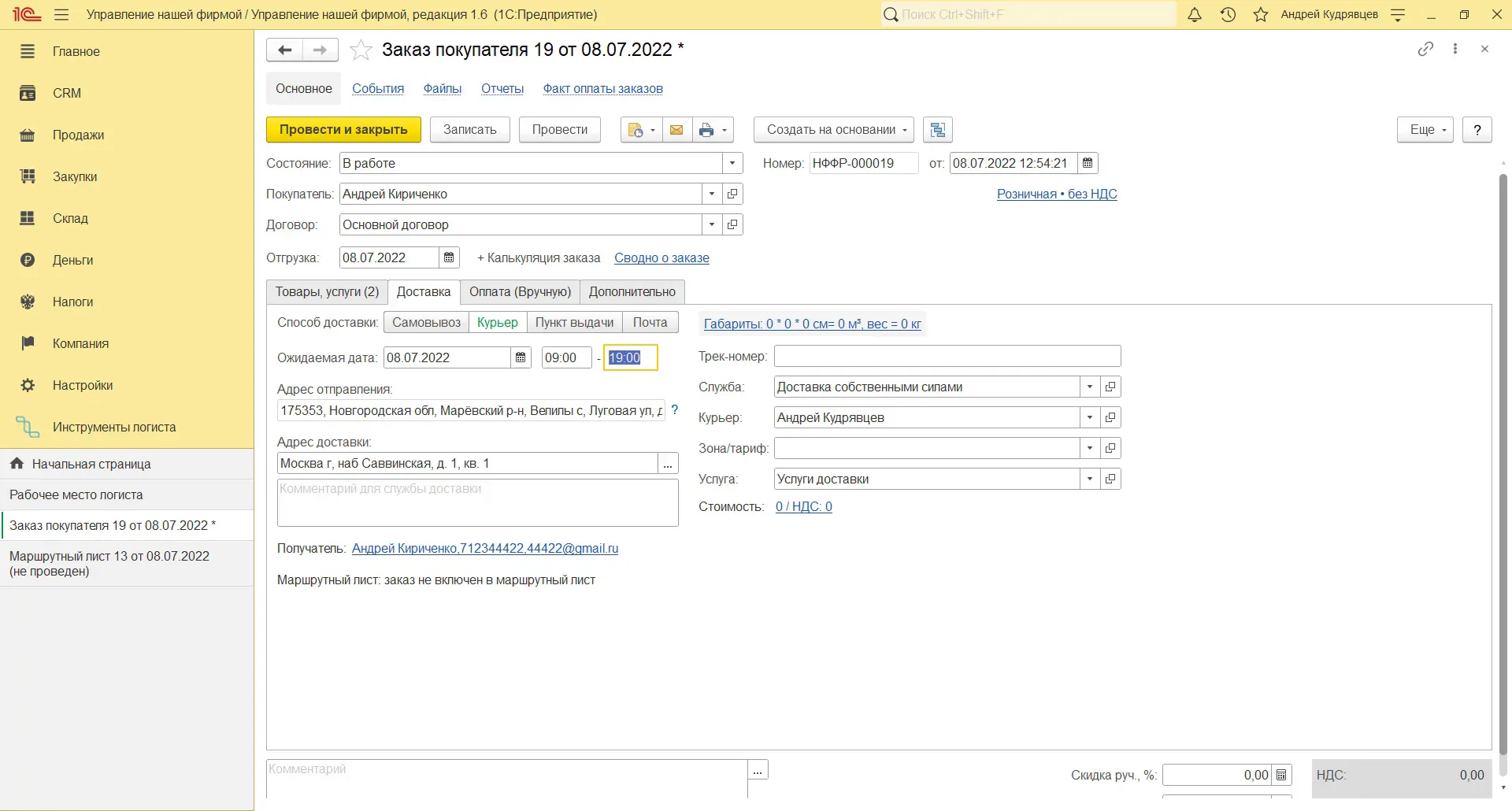The image size is (1512, 811).
Task: Switch to Оплата (Вручную) tab
Action: [521, 291]
